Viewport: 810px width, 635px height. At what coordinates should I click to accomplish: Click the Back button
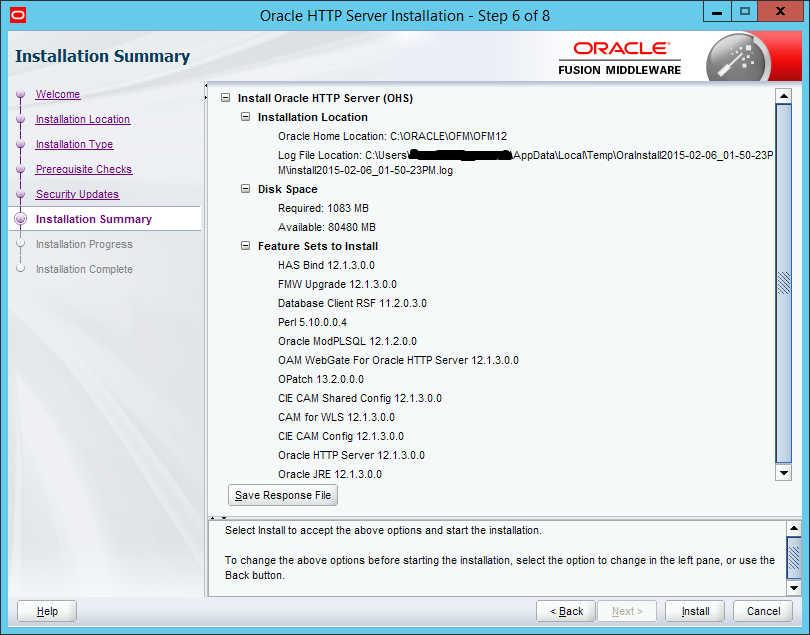coord(566,611)
